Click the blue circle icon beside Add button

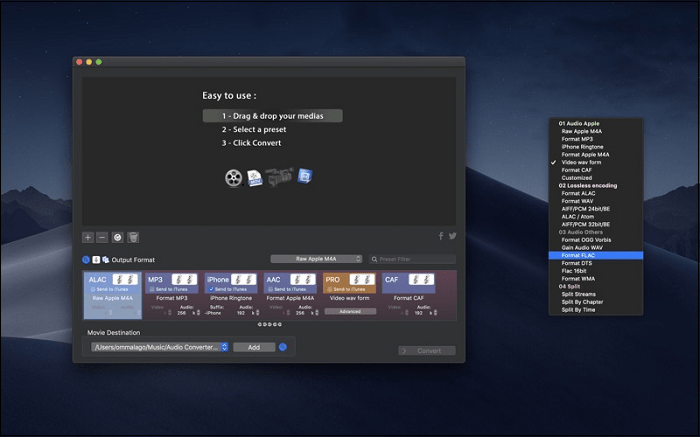click(283, 347)
